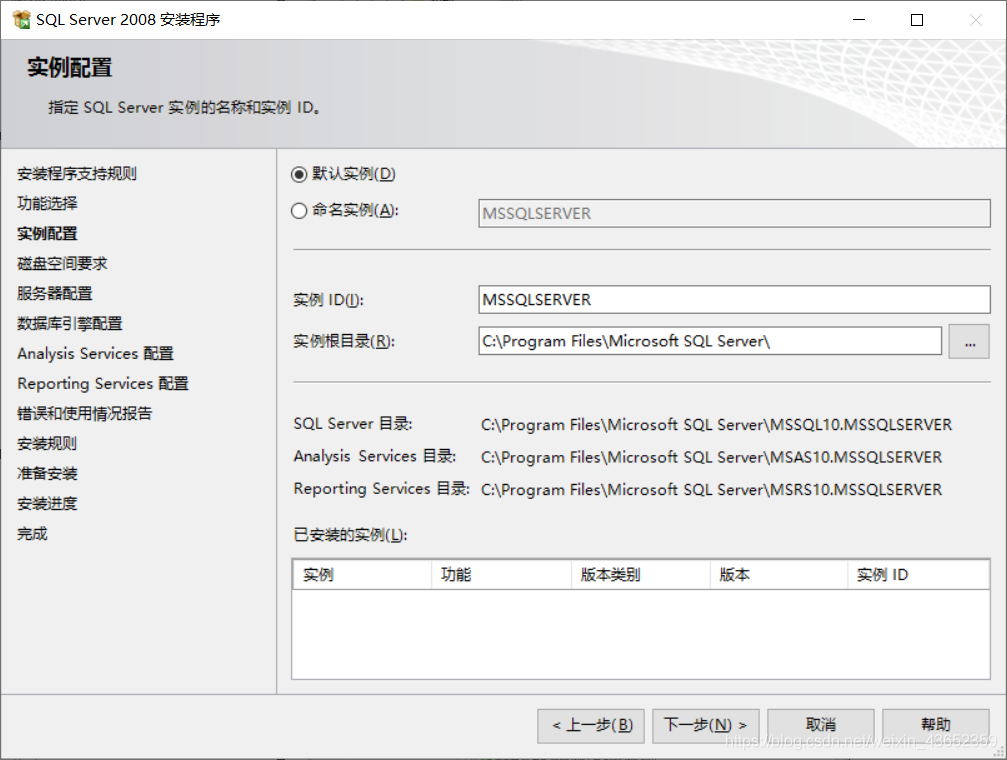Click the SQL Server setup title bar icon

[21, 20]
